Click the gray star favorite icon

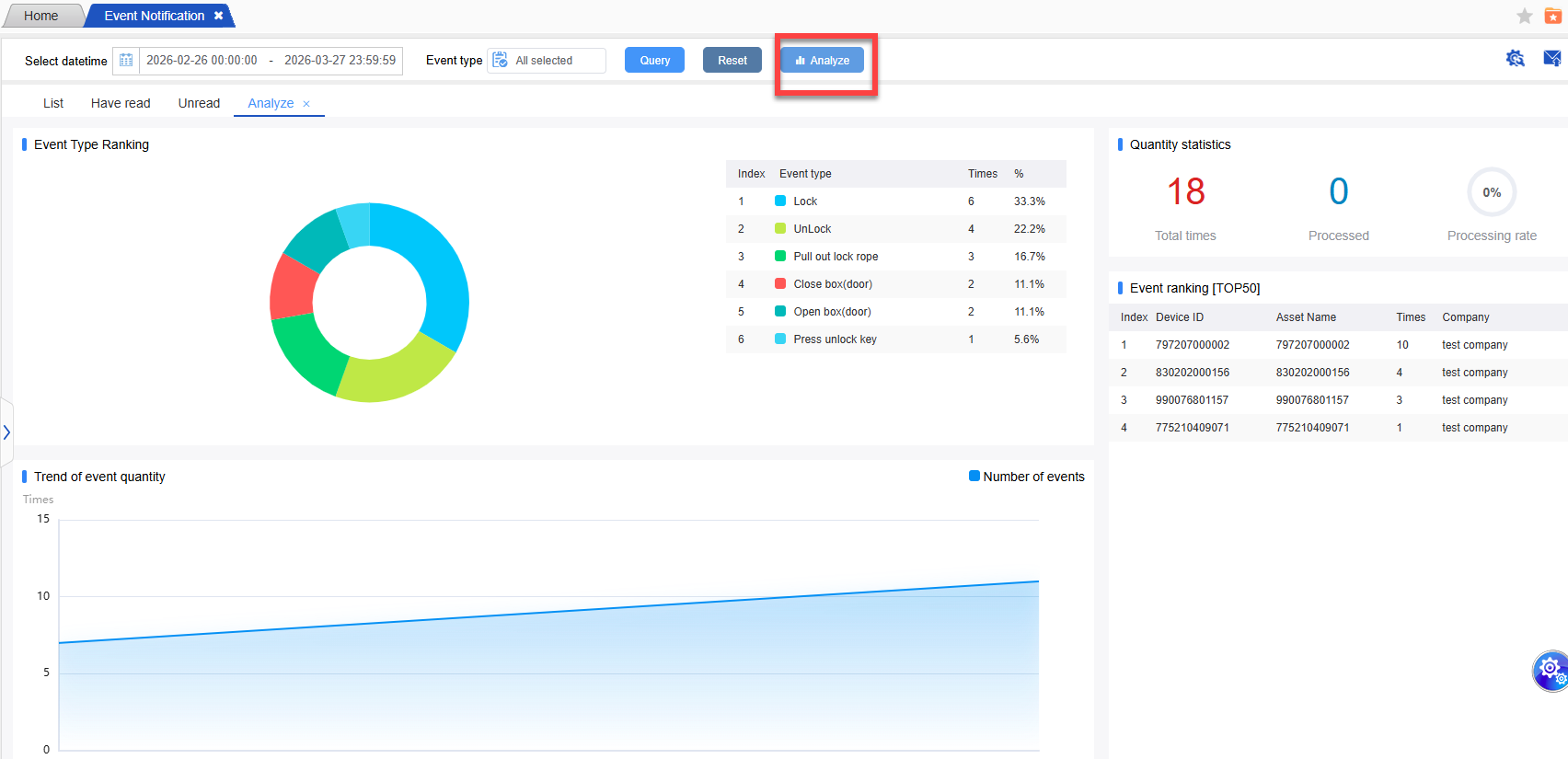coord(1524,16)
